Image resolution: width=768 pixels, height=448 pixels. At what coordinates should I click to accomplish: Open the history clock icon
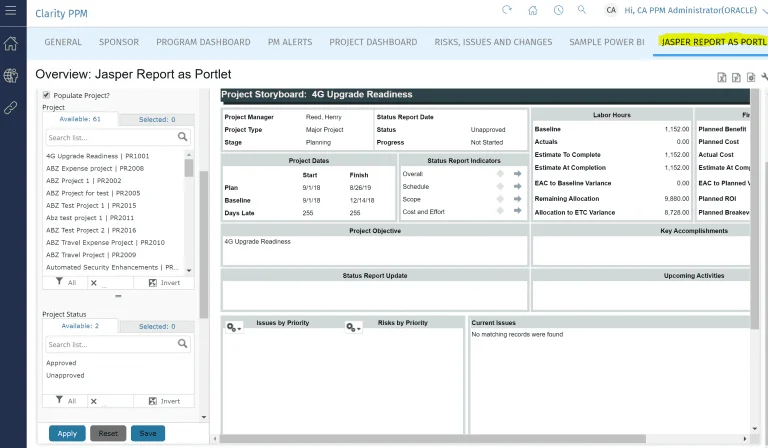558,10
